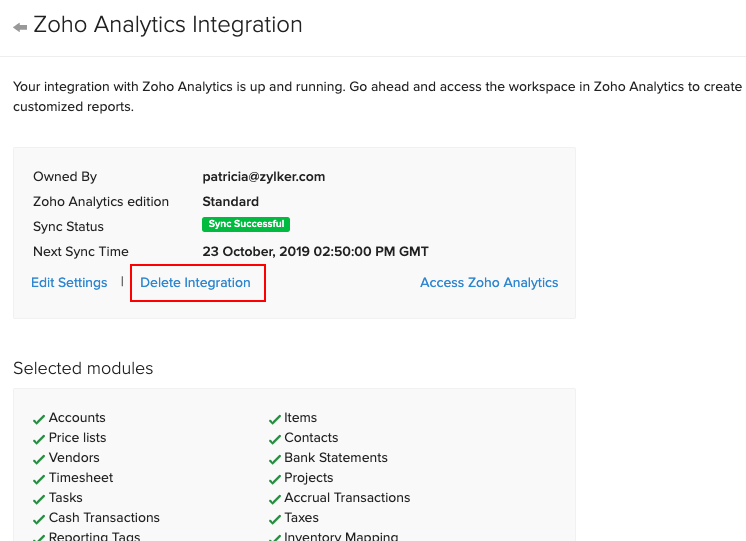Click the green checkmark beside Accounts
746x541 pixels.
[39, 419]
